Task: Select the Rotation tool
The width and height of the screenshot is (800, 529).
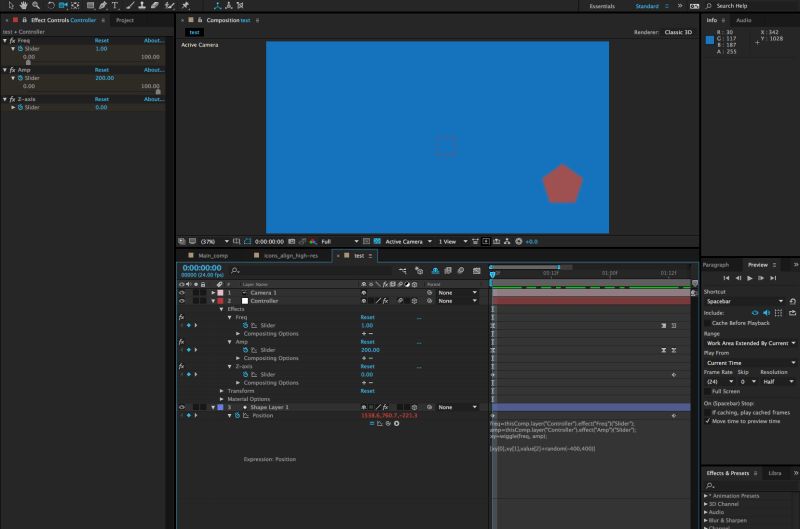Action: tap(51, 5)
